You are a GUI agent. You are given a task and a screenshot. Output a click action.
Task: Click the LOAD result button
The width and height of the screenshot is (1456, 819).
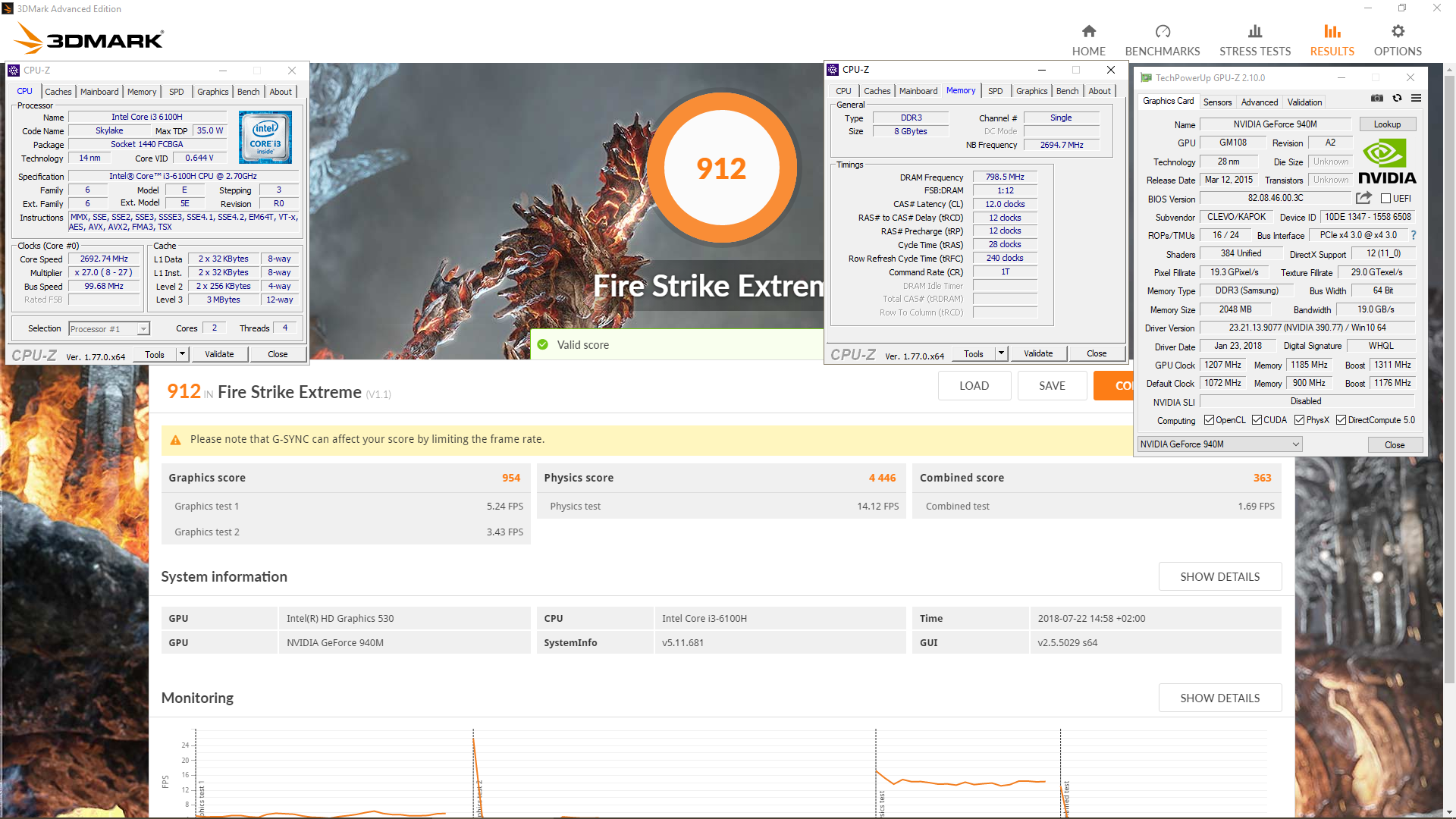[974, 386]
